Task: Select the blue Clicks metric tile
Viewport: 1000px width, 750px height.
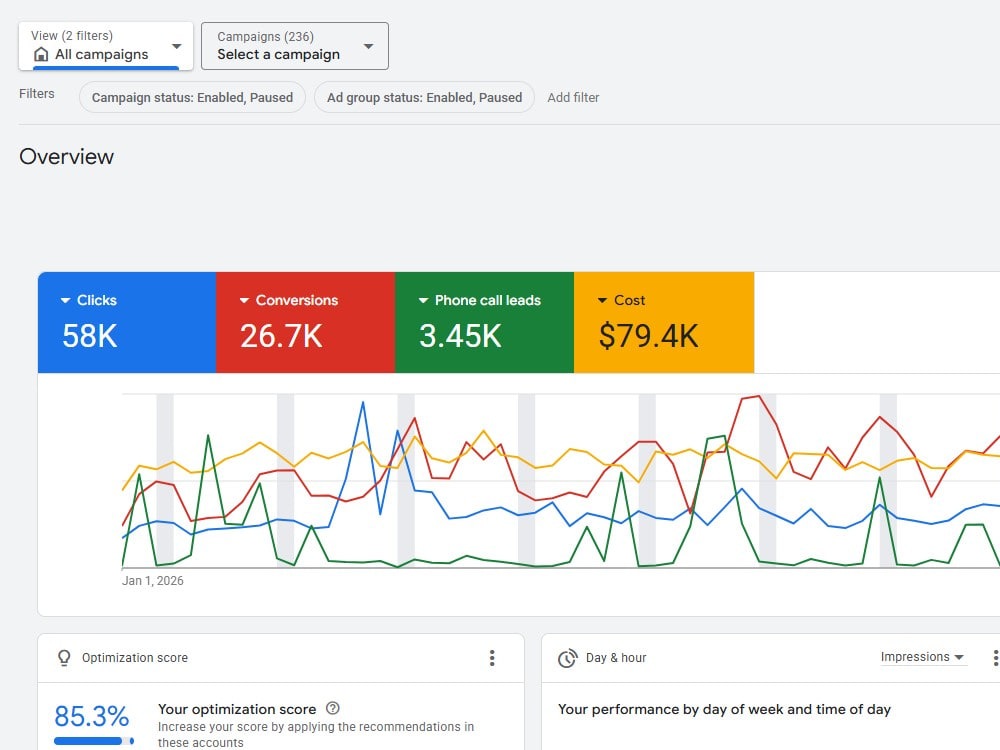Action: tap(127, 323)
